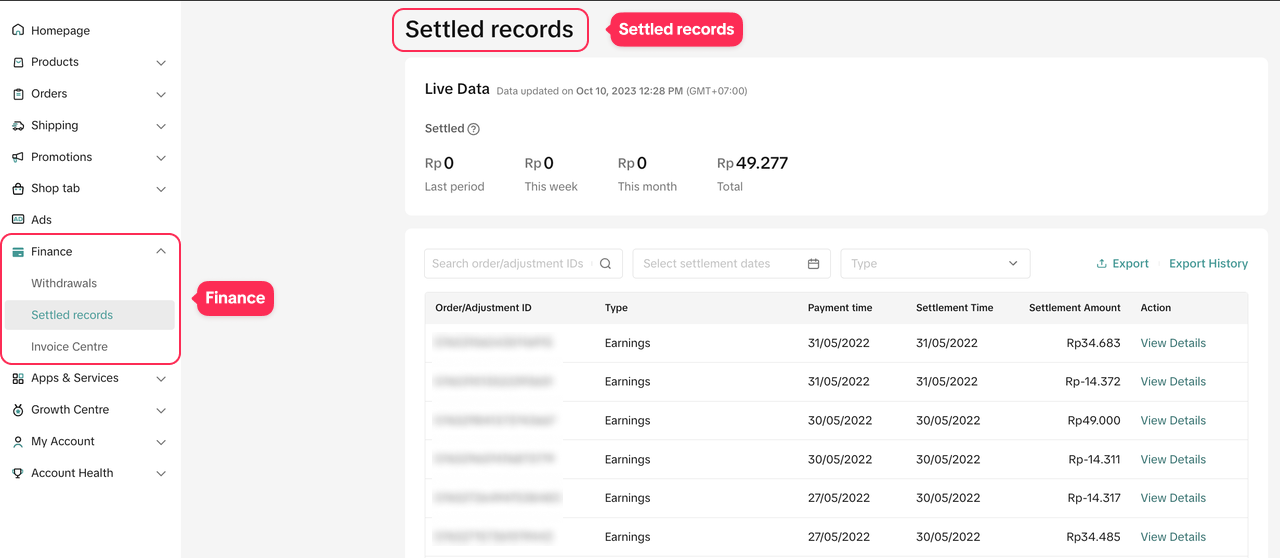Click the Ads icon in sidebar
This screenshot has width=1280, height=558.
(18, 220)
